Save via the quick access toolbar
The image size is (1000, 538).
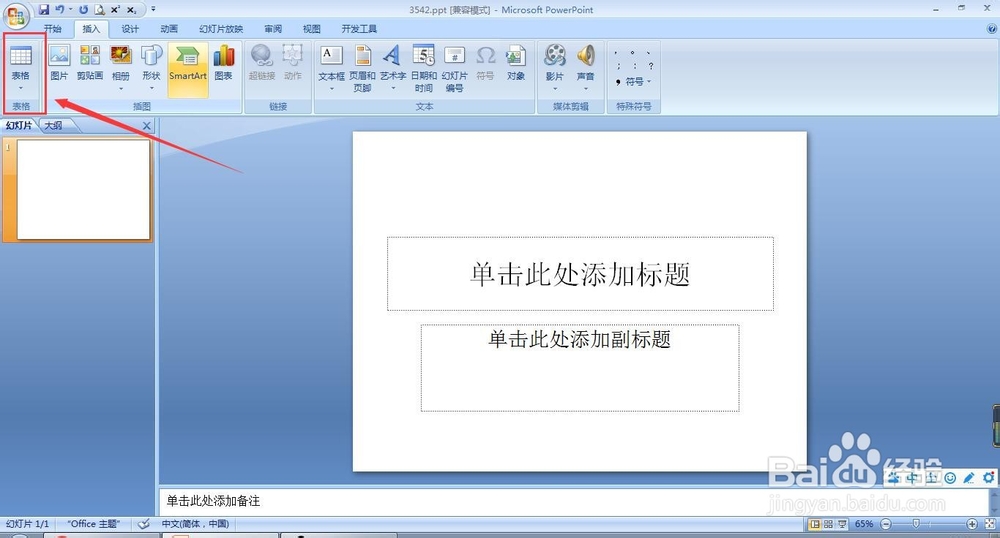44,10
